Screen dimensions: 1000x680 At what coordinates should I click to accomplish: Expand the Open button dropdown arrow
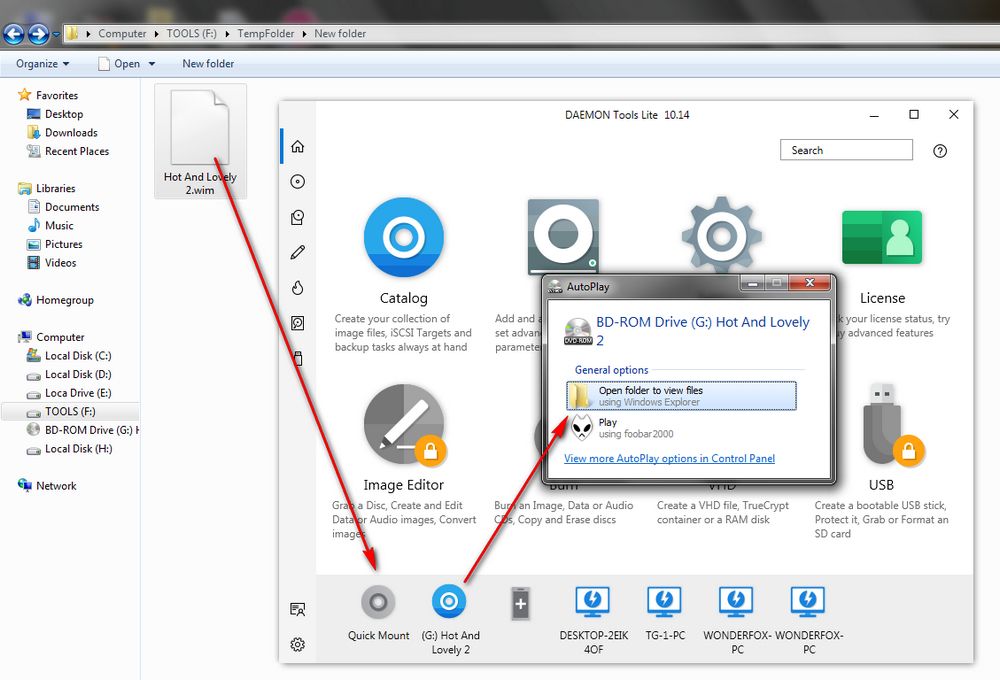152,64
